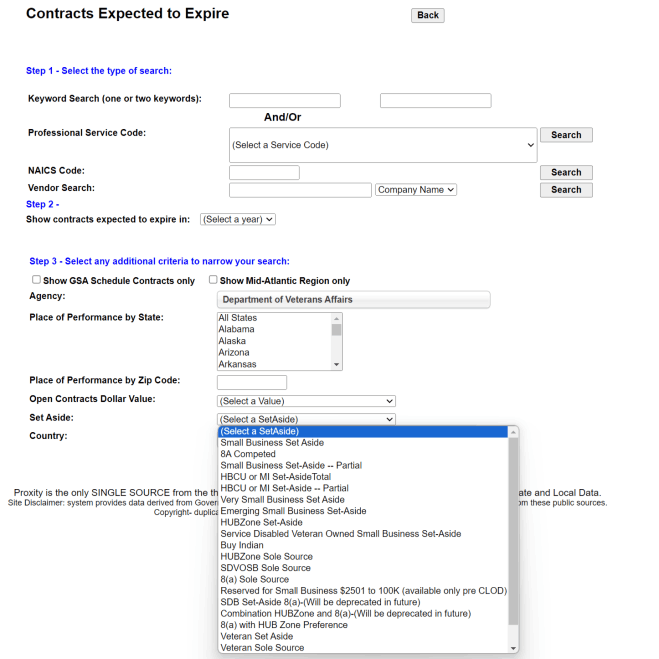Choose Small Business Set-Aside -- Partial
Viewport: 659px width, 659px height.
(363, 465)
